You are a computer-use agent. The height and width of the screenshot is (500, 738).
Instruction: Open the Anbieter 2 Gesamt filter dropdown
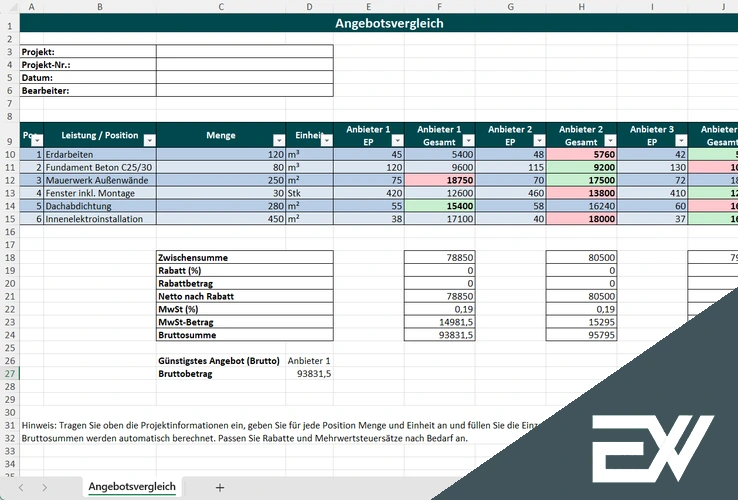610,140
